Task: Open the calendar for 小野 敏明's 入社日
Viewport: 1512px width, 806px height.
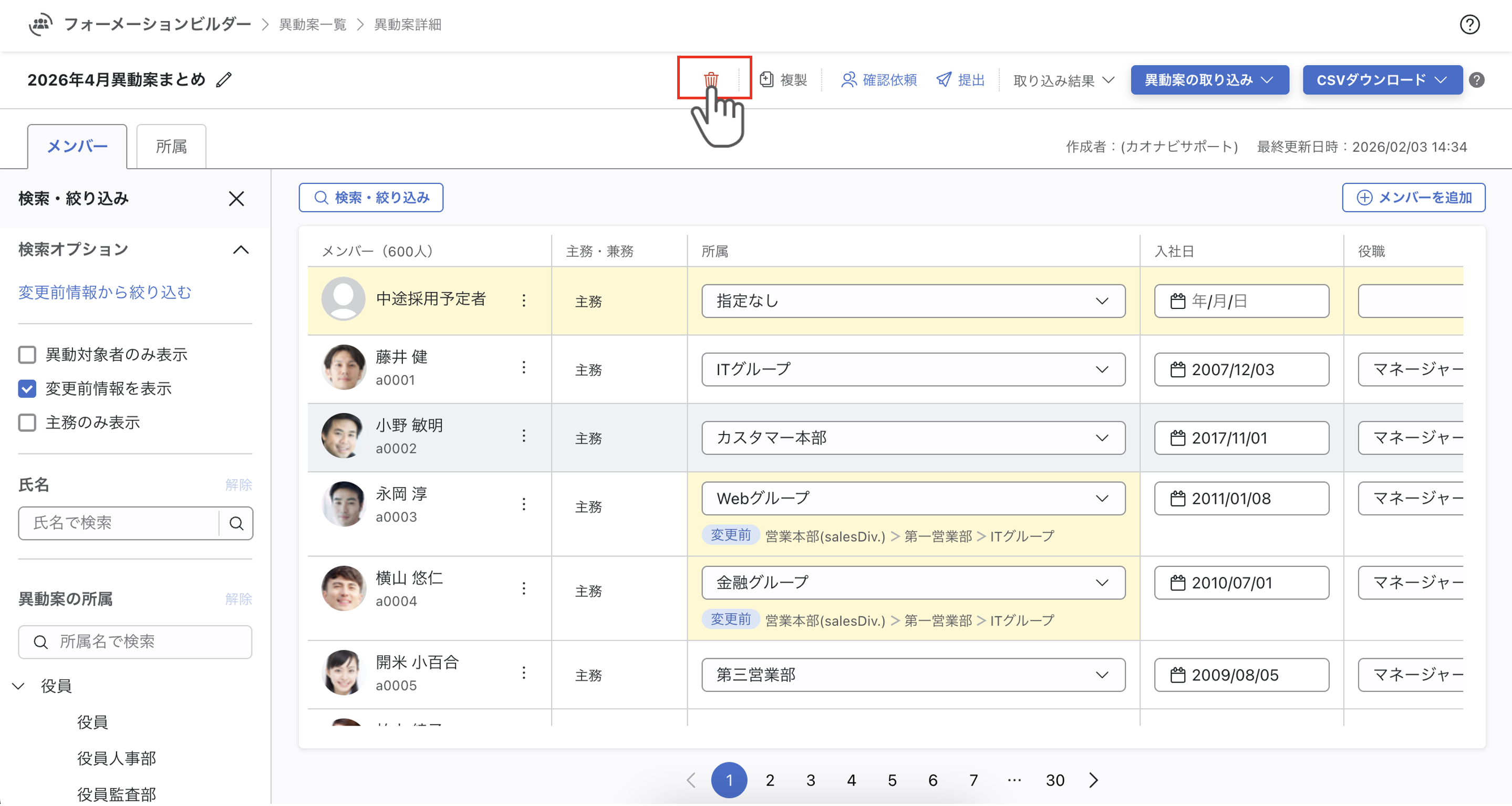Action: coord(1177,438)
